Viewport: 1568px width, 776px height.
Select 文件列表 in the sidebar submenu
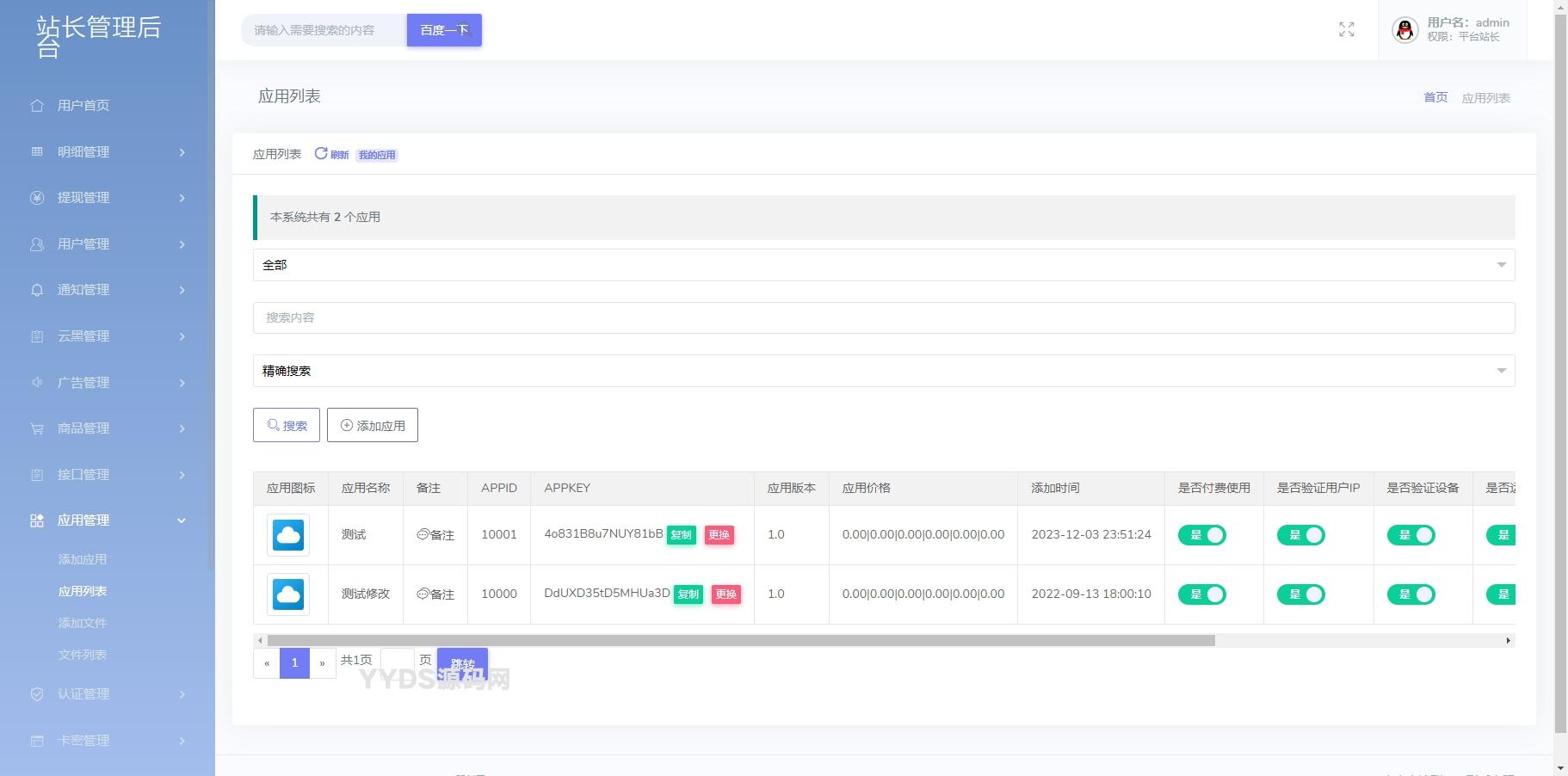click(83, 655)
